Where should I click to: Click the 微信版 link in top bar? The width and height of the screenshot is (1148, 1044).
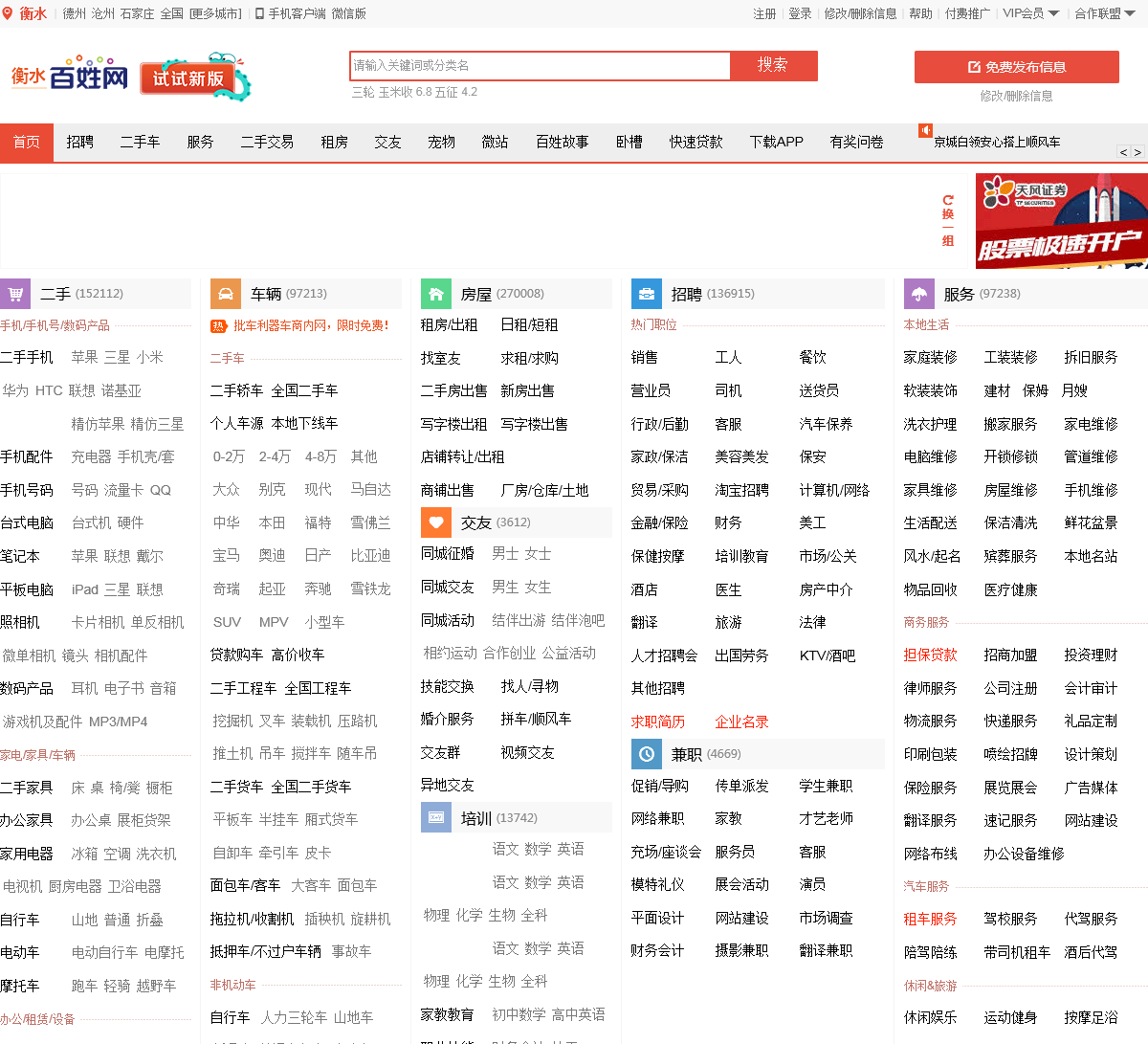[349, 13]
